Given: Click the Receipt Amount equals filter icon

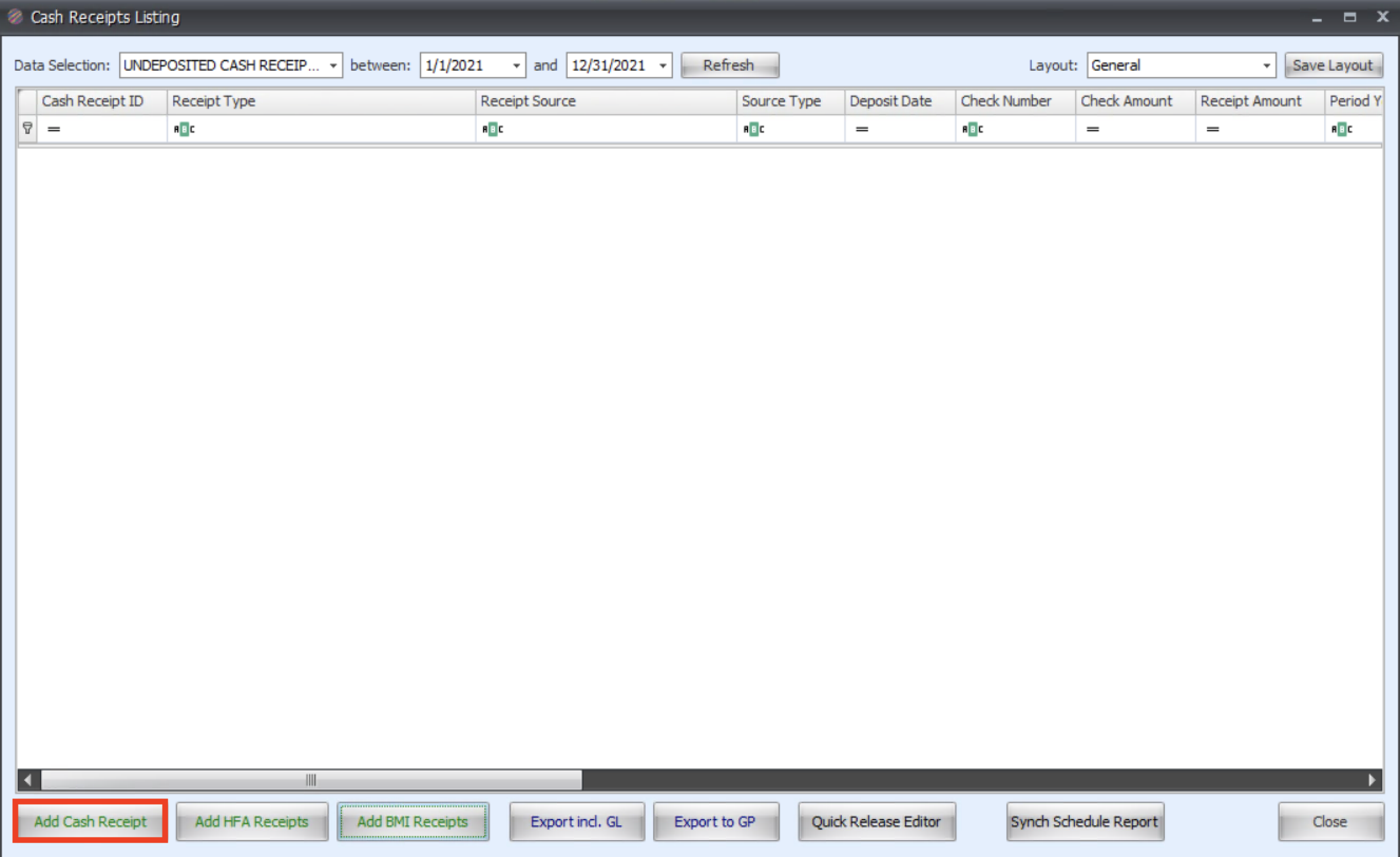Looking at the screenshot, I should [1213, 130].
